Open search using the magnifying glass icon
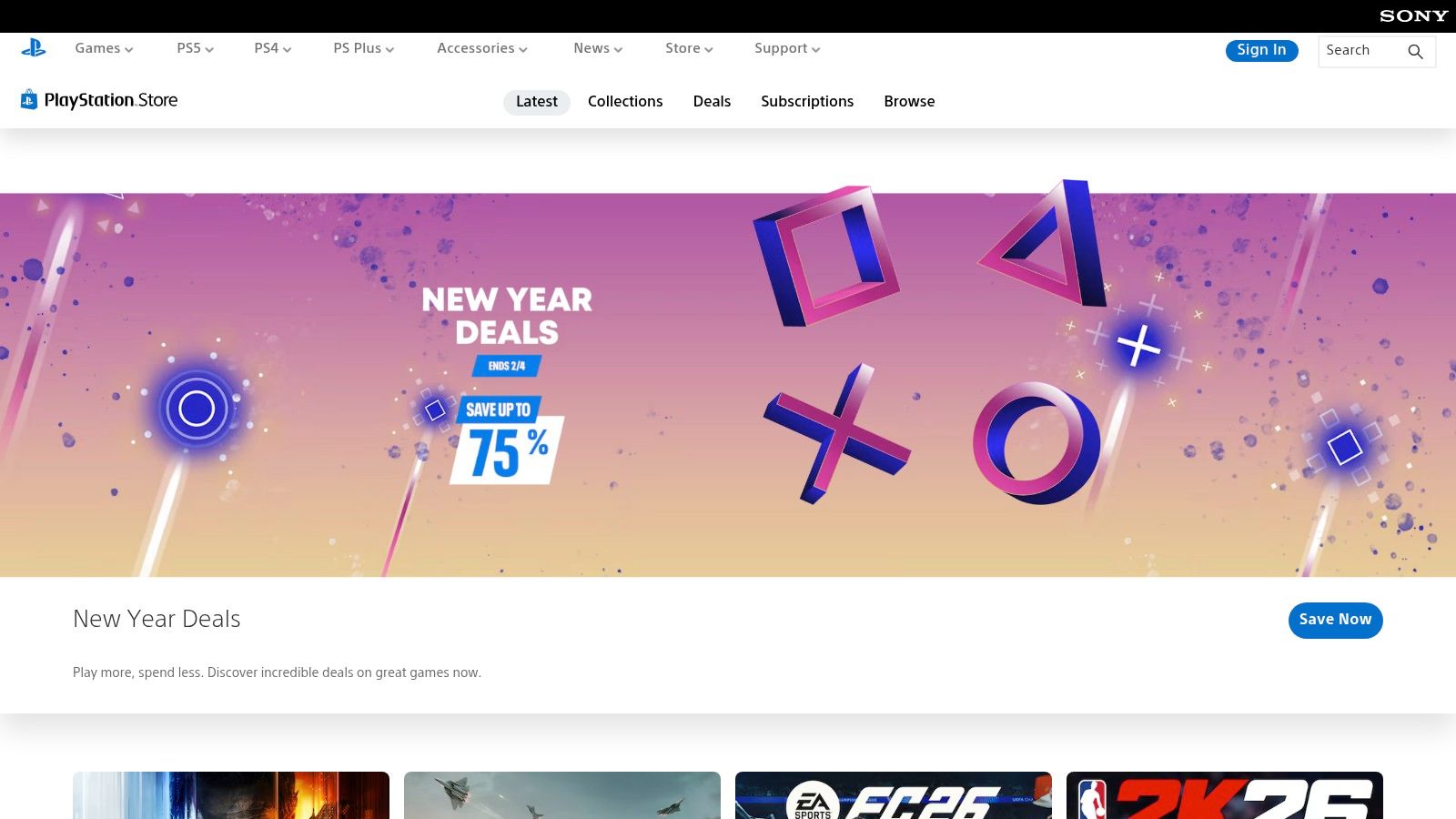This screenshot has width=1456, height=819. coord(1416,51)
